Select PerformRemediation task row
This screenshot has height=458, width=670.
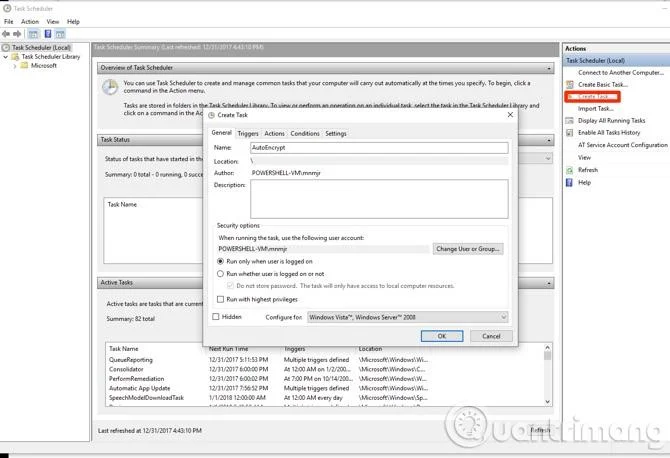pos(268,379)
